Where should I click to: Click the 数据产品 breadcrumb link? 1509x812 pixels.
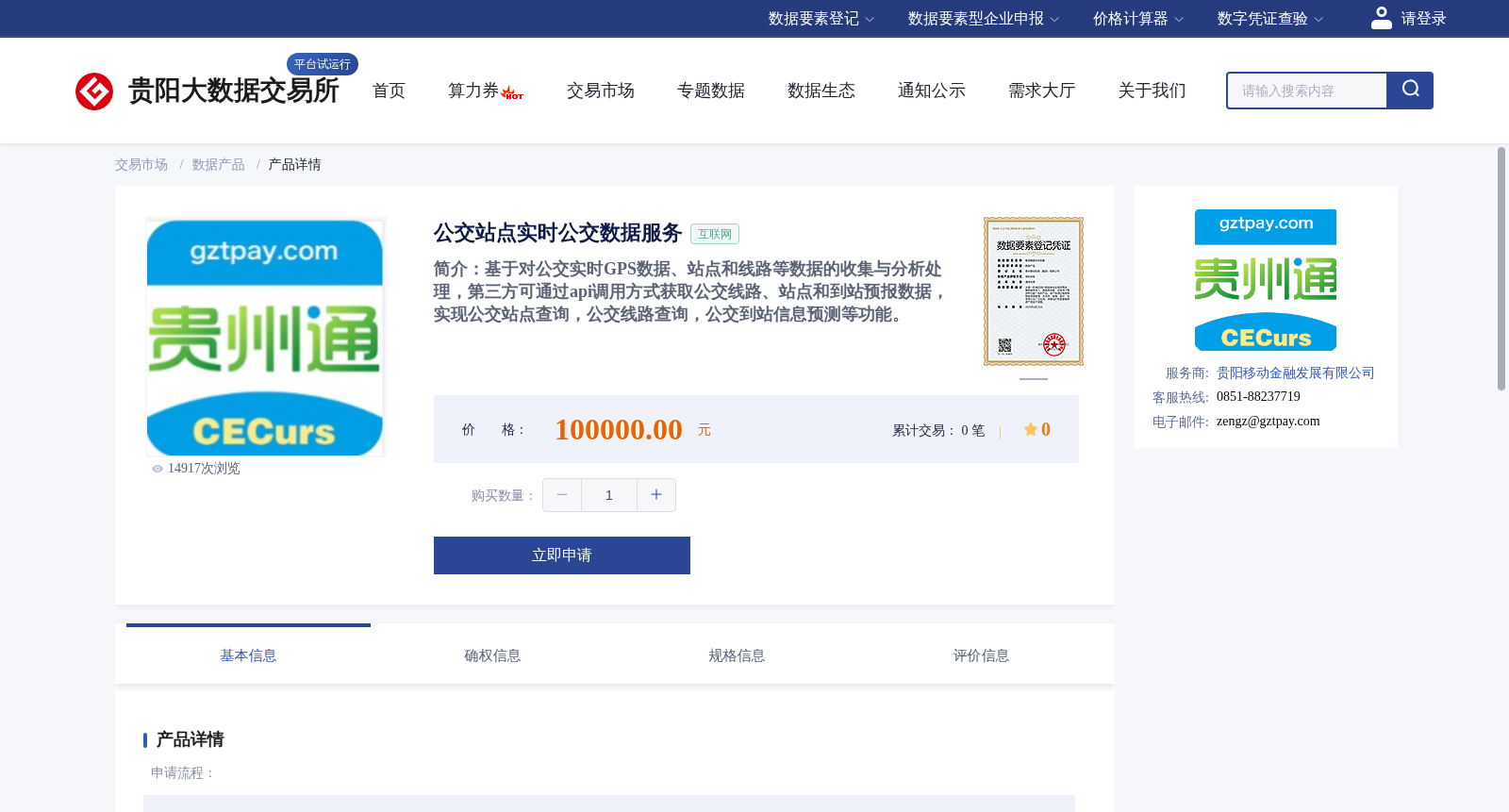219,164
